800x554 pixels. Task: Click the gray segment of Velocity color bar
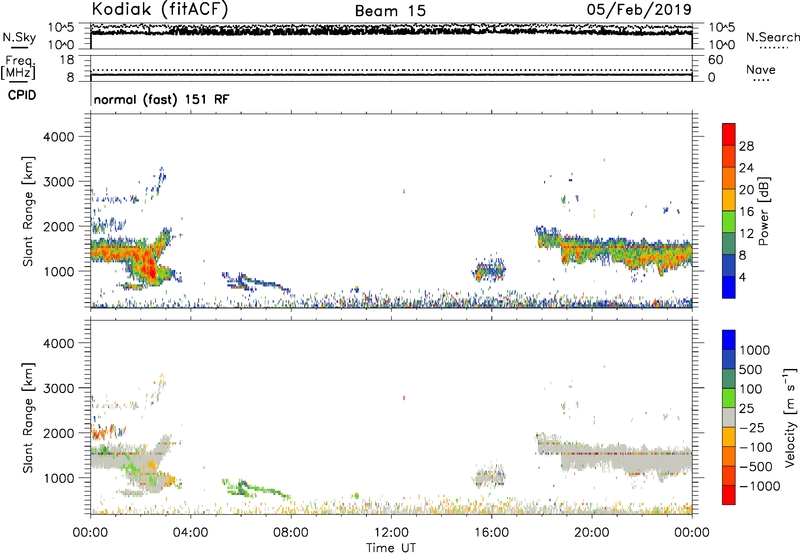pyautogui.click(x=729, y=418)
